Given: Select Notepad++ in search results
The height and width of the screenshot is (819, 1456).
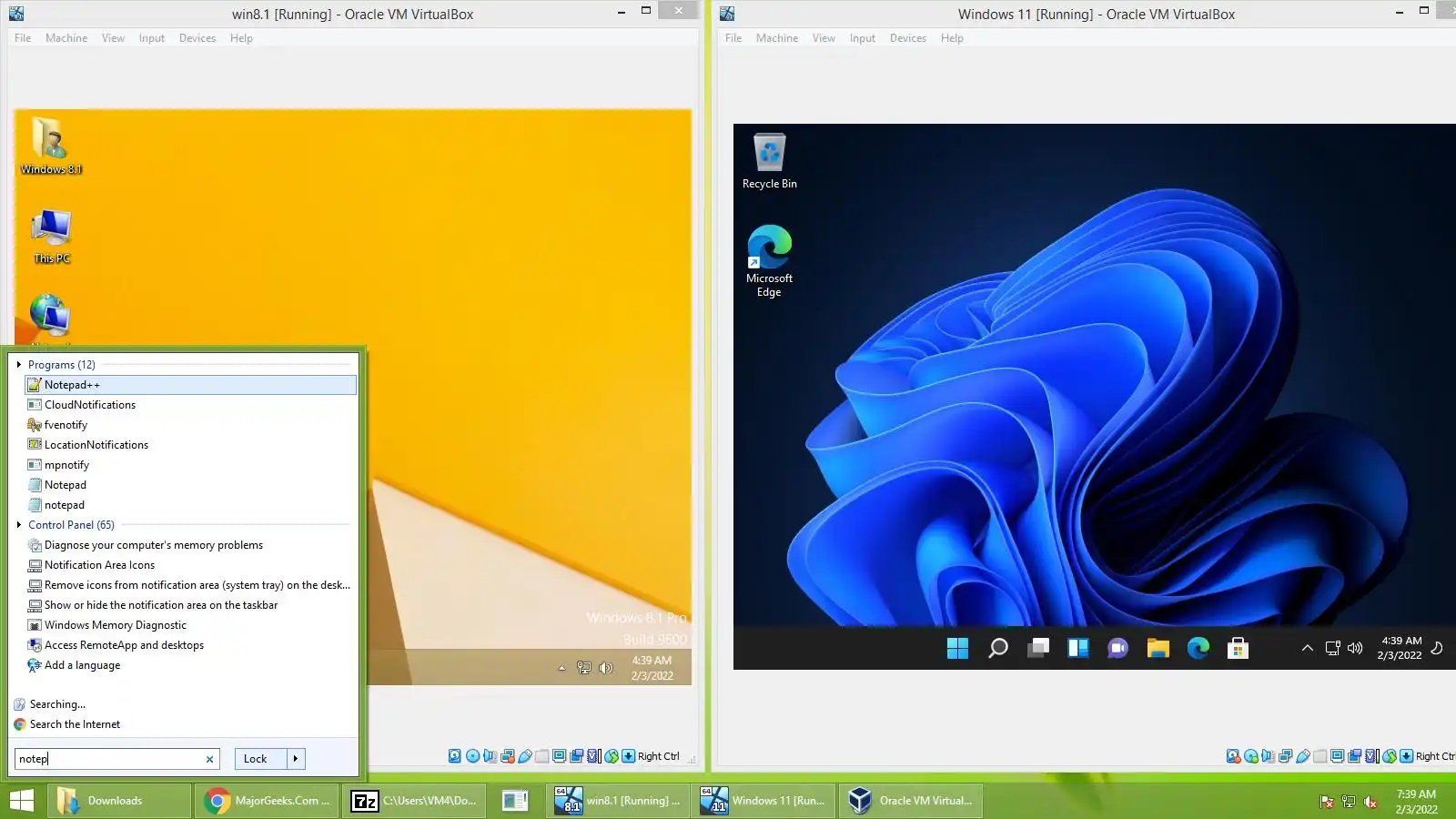Looking at the screenshot, I should tap(190, 385).
